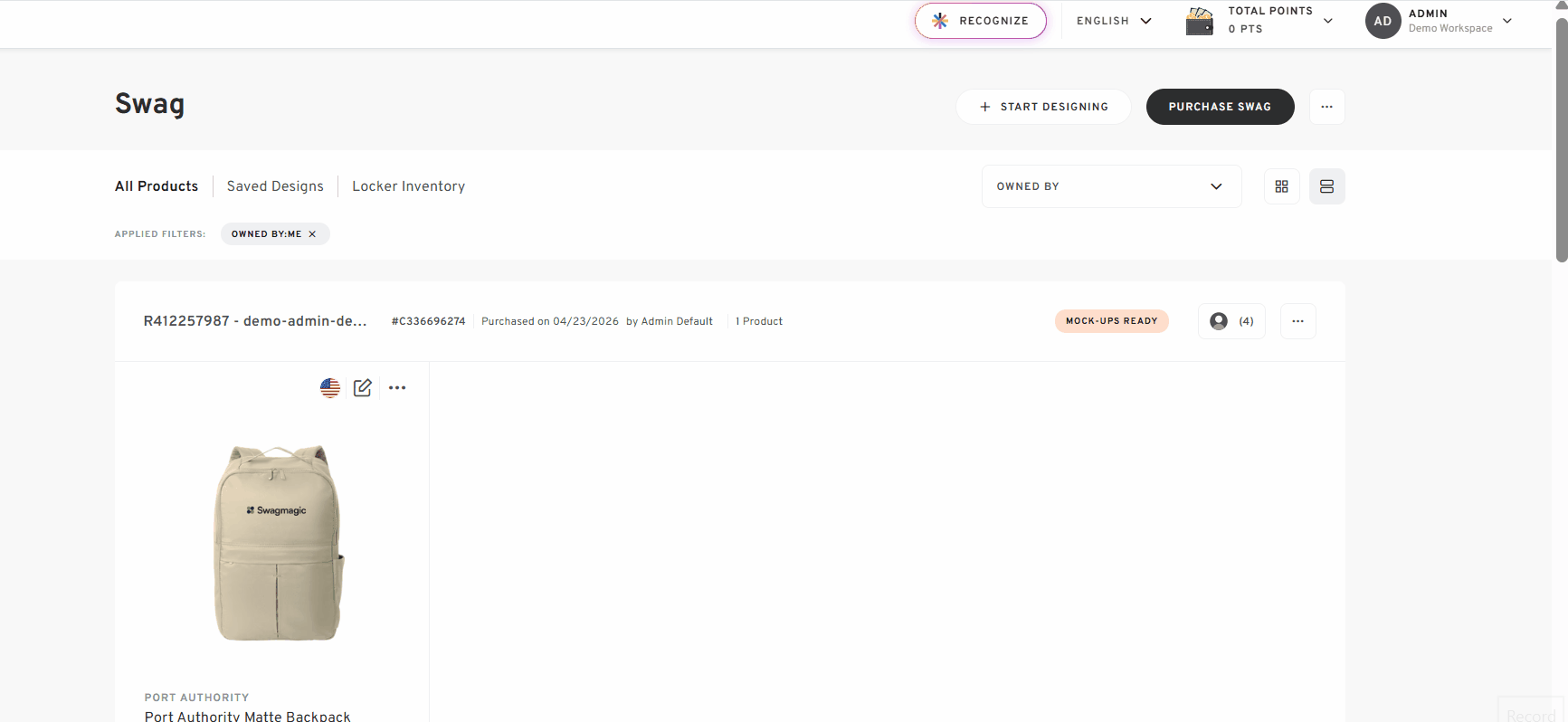1568x722 pixels.
Task: Click Purchased on 04/23/2026 text
Action: coord(550,321)
